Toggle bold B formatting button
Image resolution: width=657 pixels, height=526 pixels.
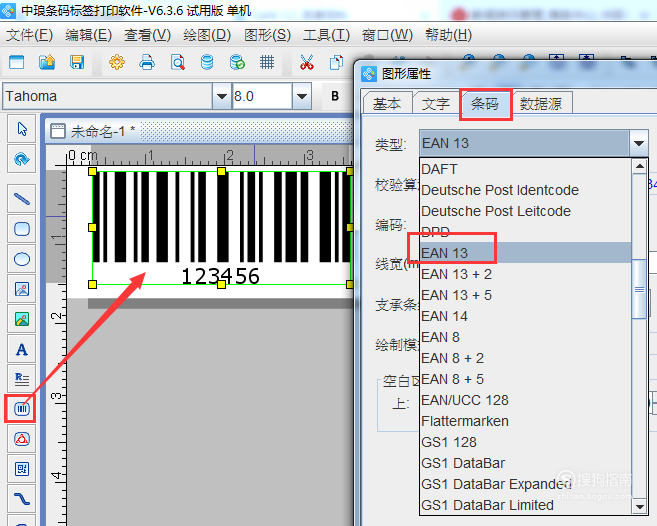(335, 96)
